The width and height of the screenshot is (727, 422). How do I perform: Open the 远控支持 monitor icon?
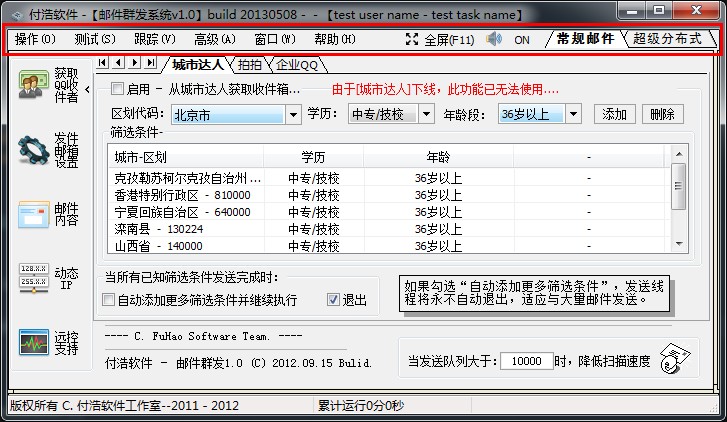click(34, 342)
